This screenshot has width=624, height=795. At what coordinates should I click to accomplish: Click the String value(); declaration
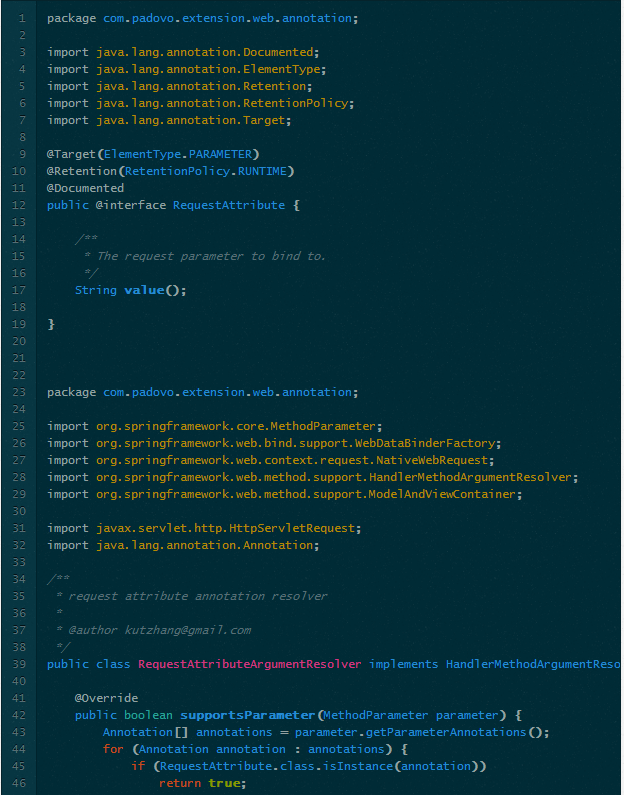pos(131,290)
